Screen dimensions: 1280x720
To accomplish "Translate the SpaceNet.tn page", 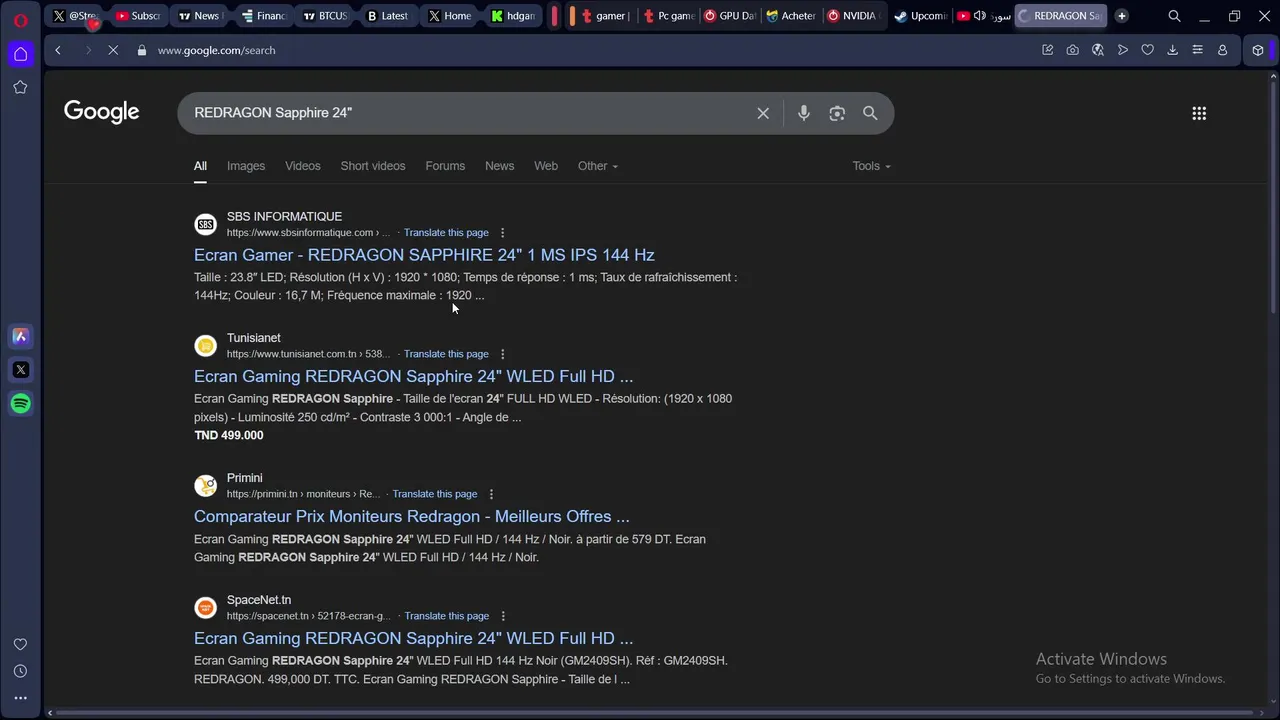I will [x=446, y=616].
